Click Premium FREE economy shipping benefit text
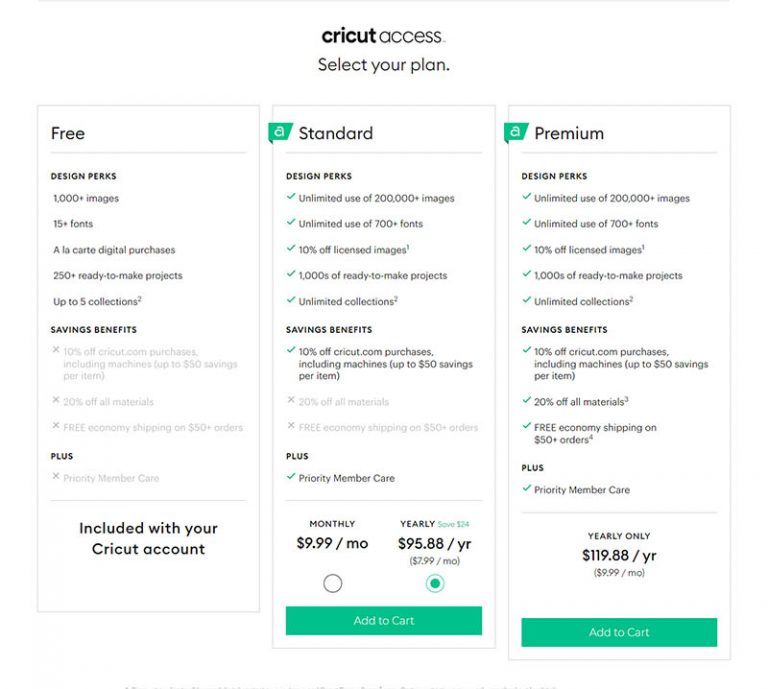Screen dimensions: 768x689 (595, 433)
